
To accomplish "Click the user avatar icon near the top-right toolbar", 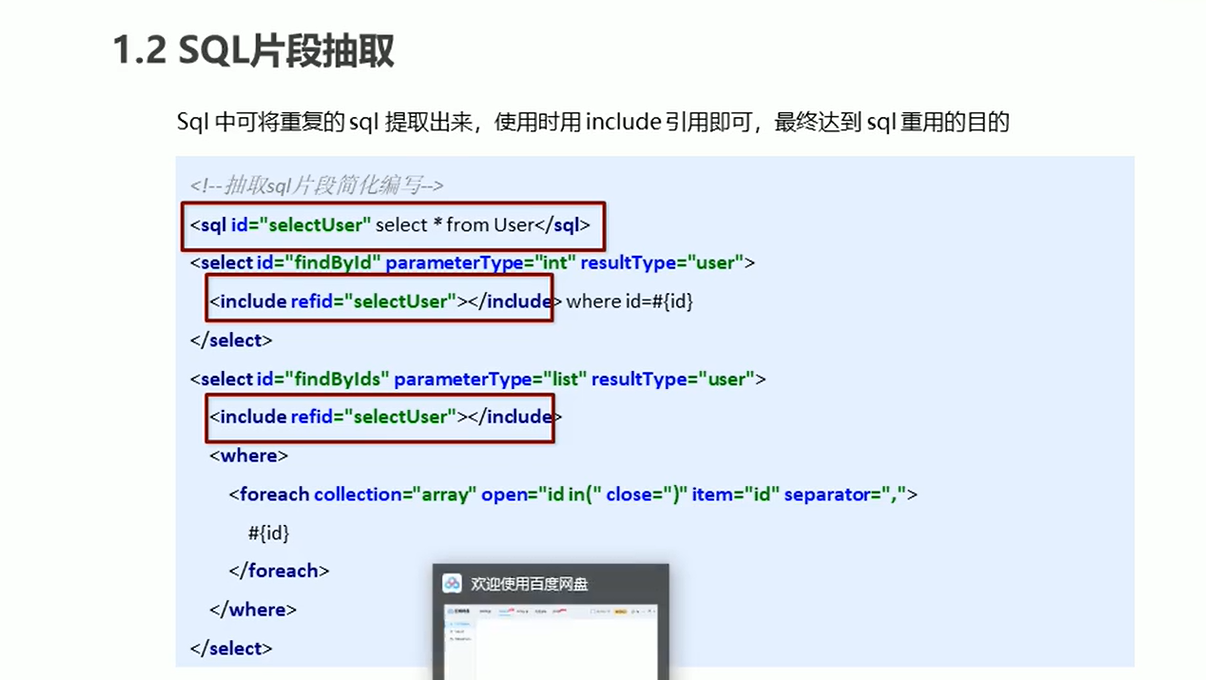I will pyautogui.click(x=638, y=611).
